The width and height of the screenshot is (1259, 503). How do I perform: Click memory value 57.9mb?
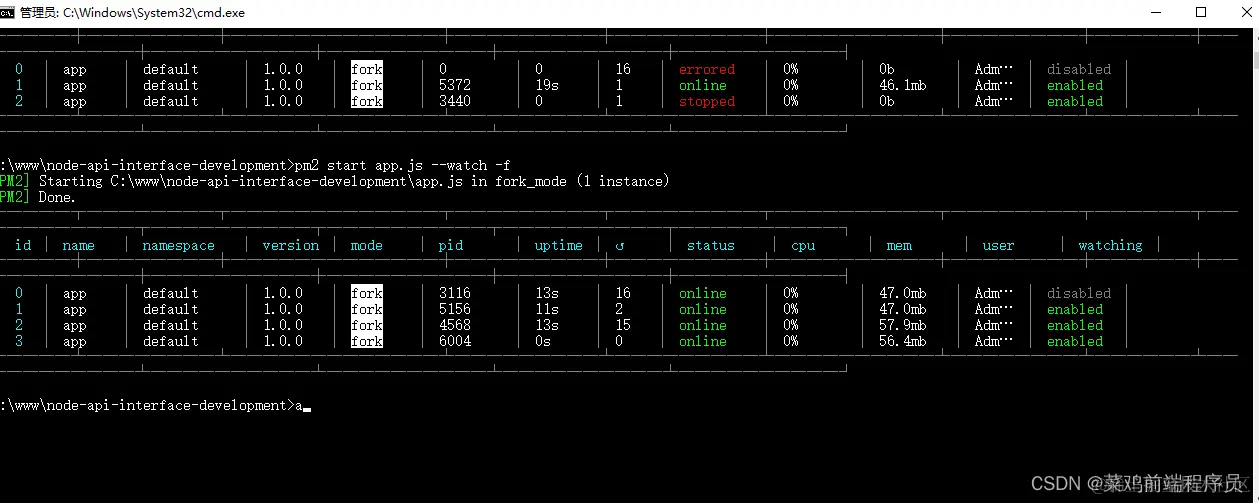(903, 325)
